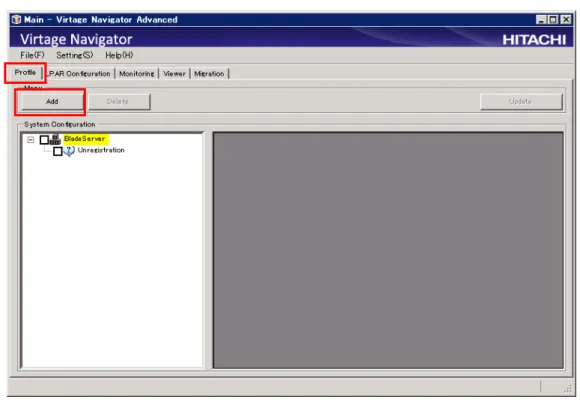
Task: Open the Help(H) menu
Action: (x=119, y=55)
